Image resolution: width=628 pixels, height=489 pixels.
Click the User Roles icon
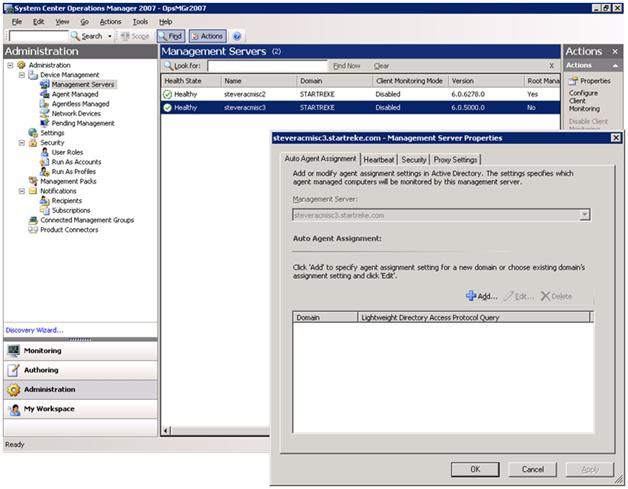tap(44, 152)
